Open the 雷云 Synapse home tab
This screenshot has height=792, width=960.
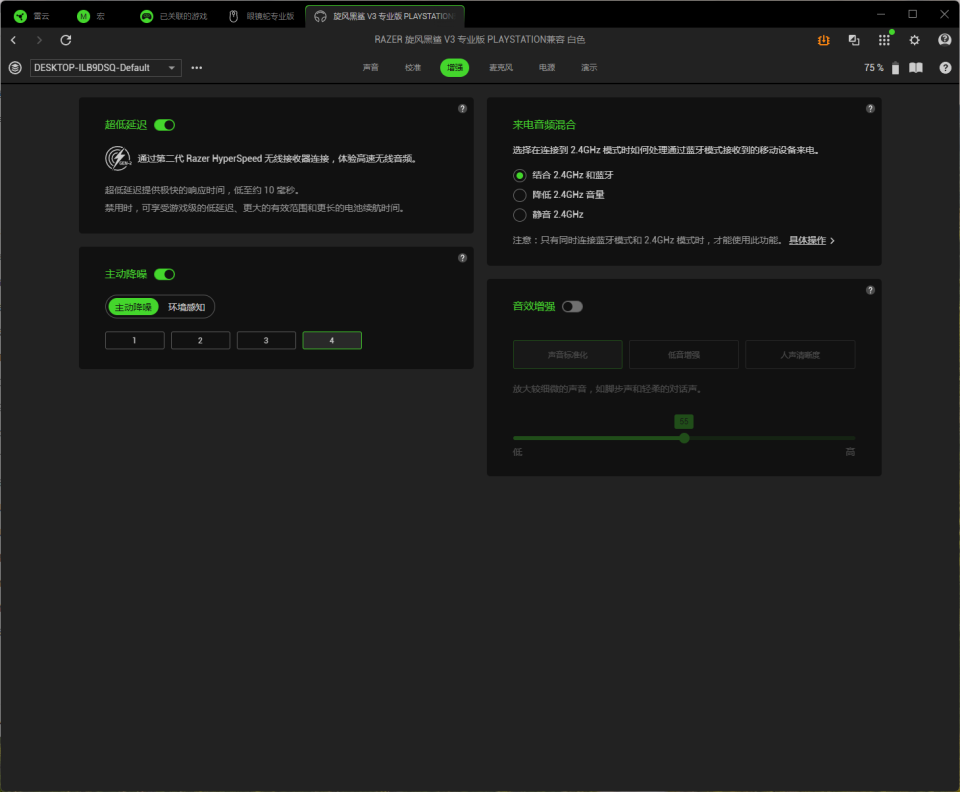point(32,17)
